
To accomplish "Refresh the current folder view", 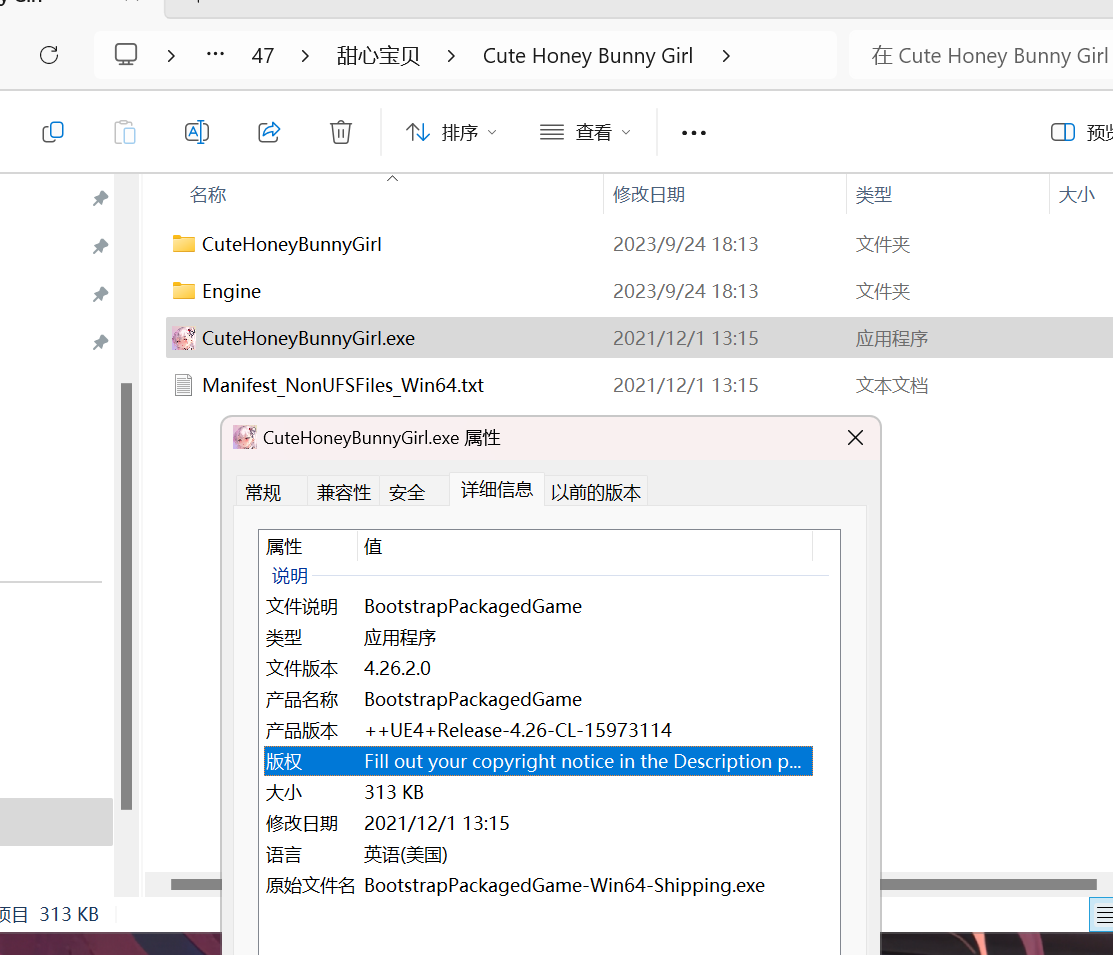I will 49,55.
